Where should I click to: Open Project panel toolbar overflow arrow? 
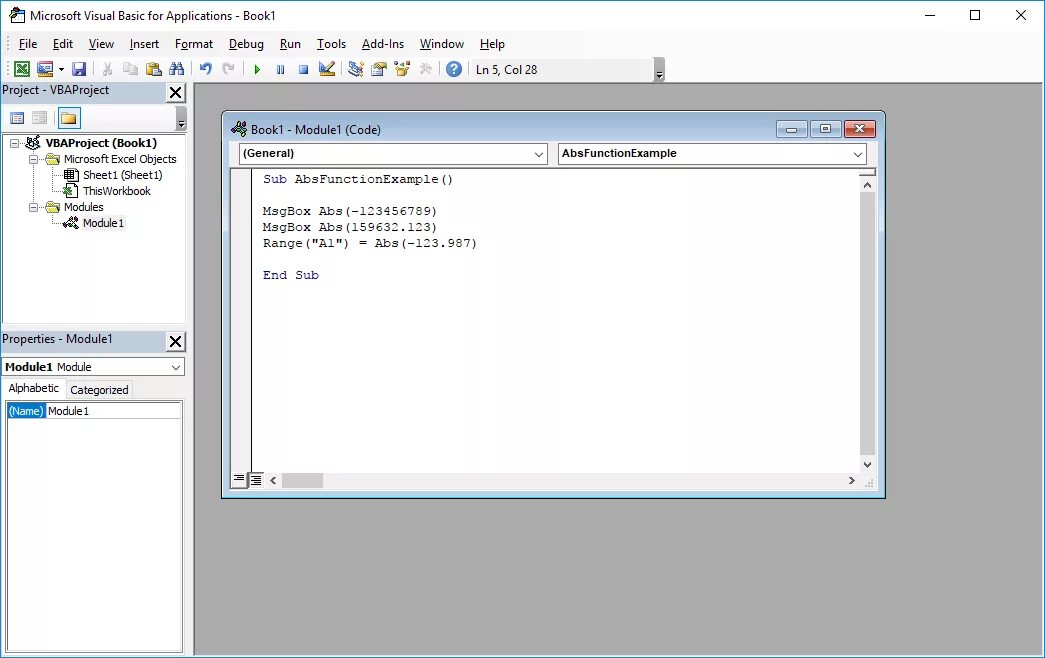[181, 119]
